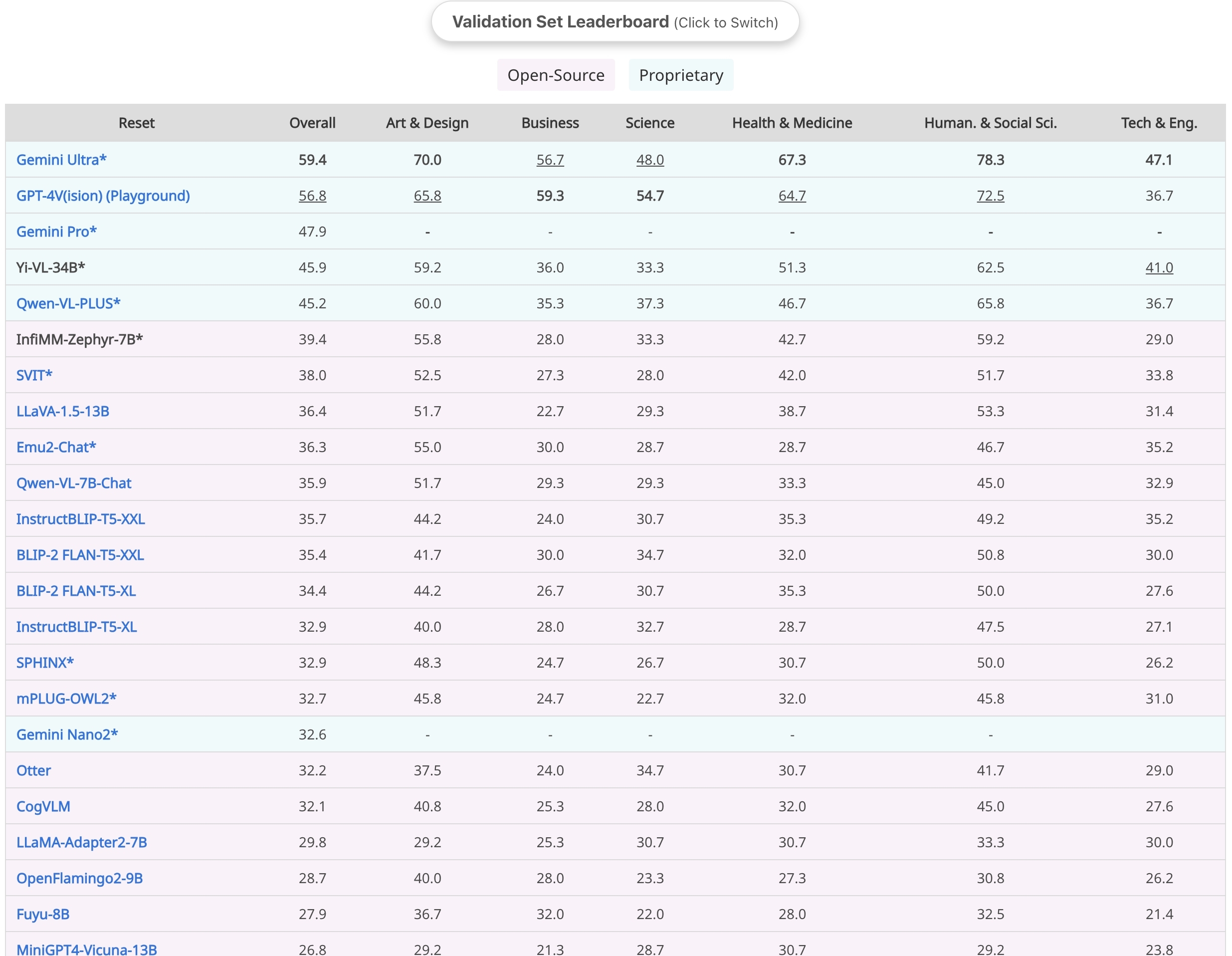1232x956 pixels.
Task: Open the Fuyu-8B model link
Action: 43,914
